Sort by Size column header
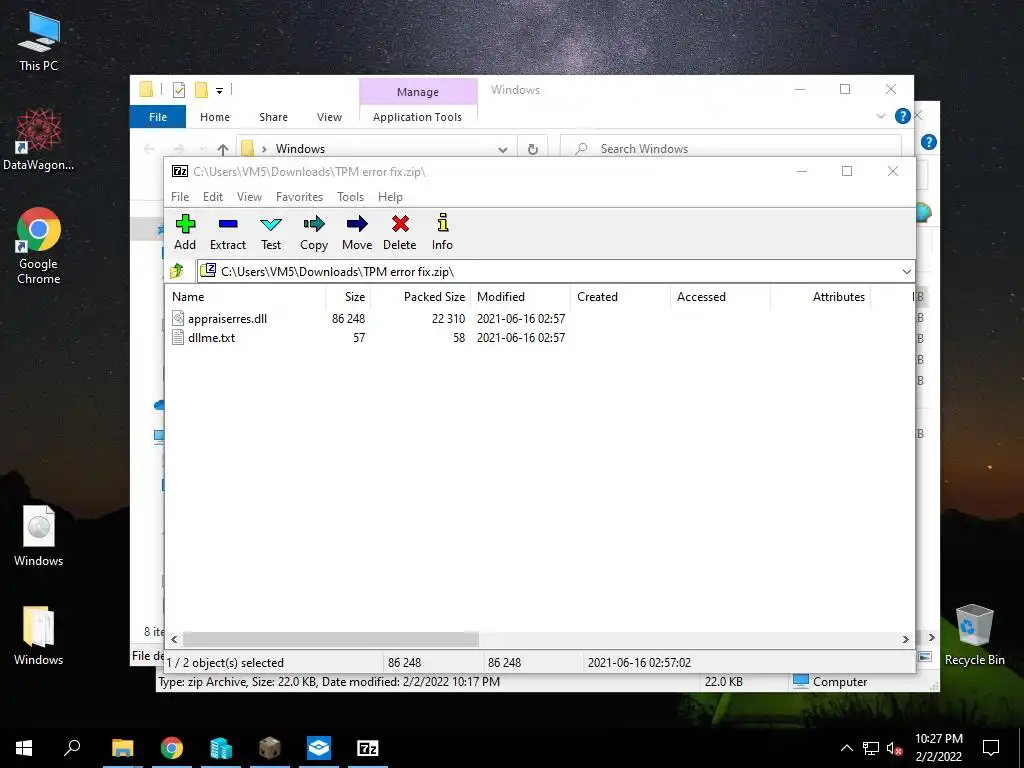 click(348, 296)
